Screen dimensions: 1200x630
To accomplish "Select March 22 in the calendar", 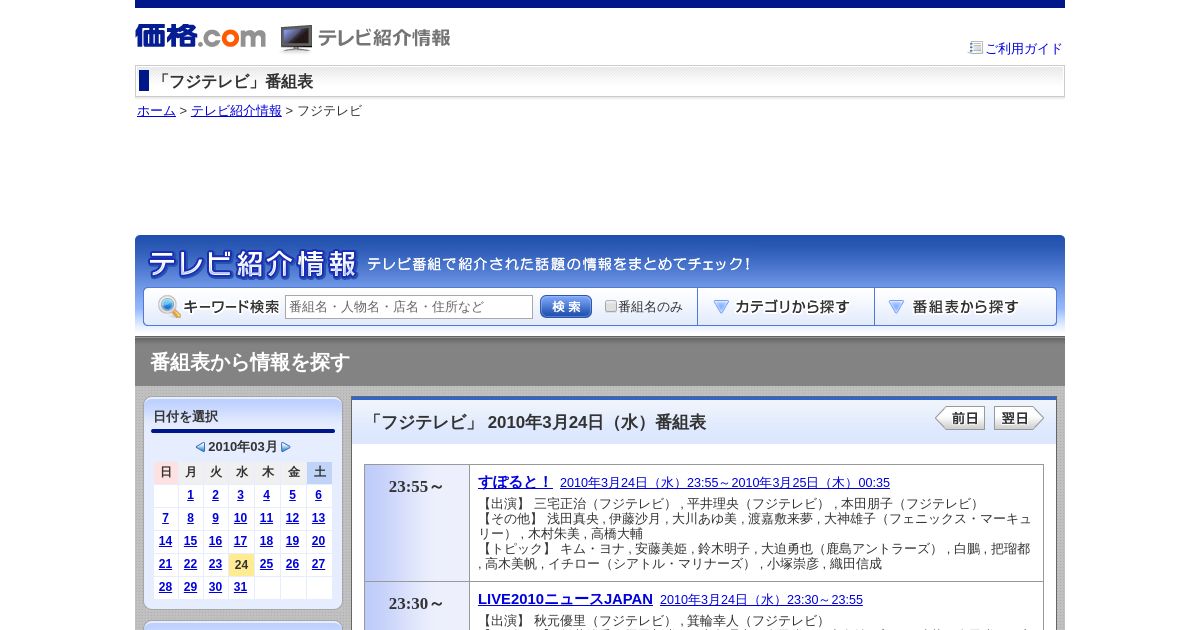I will [x=190, y=564].
